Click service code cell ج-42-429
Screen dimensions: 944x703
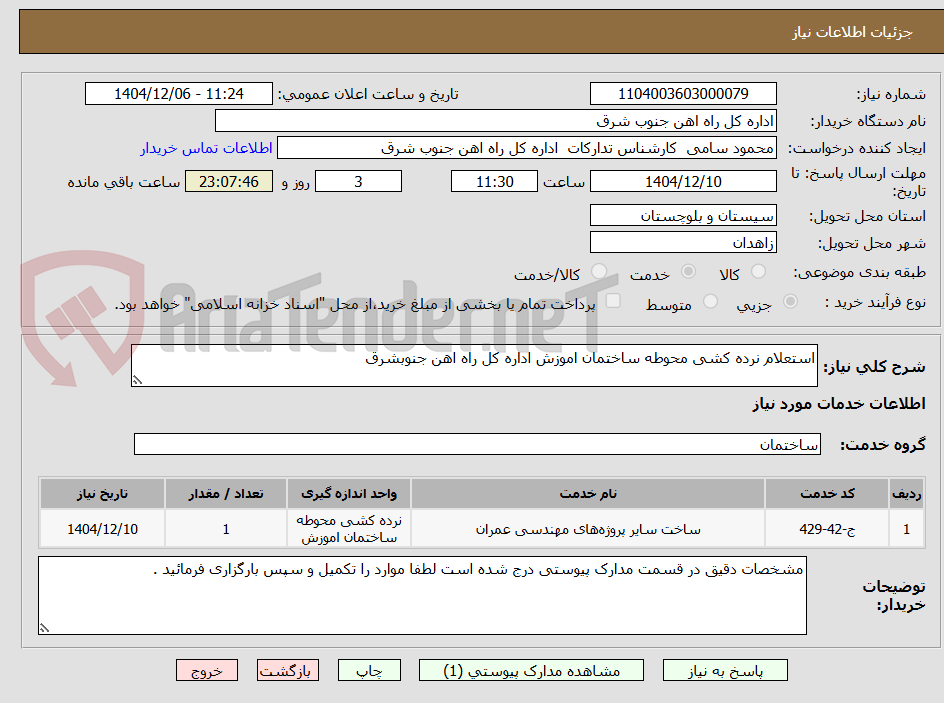pos(827,528)
